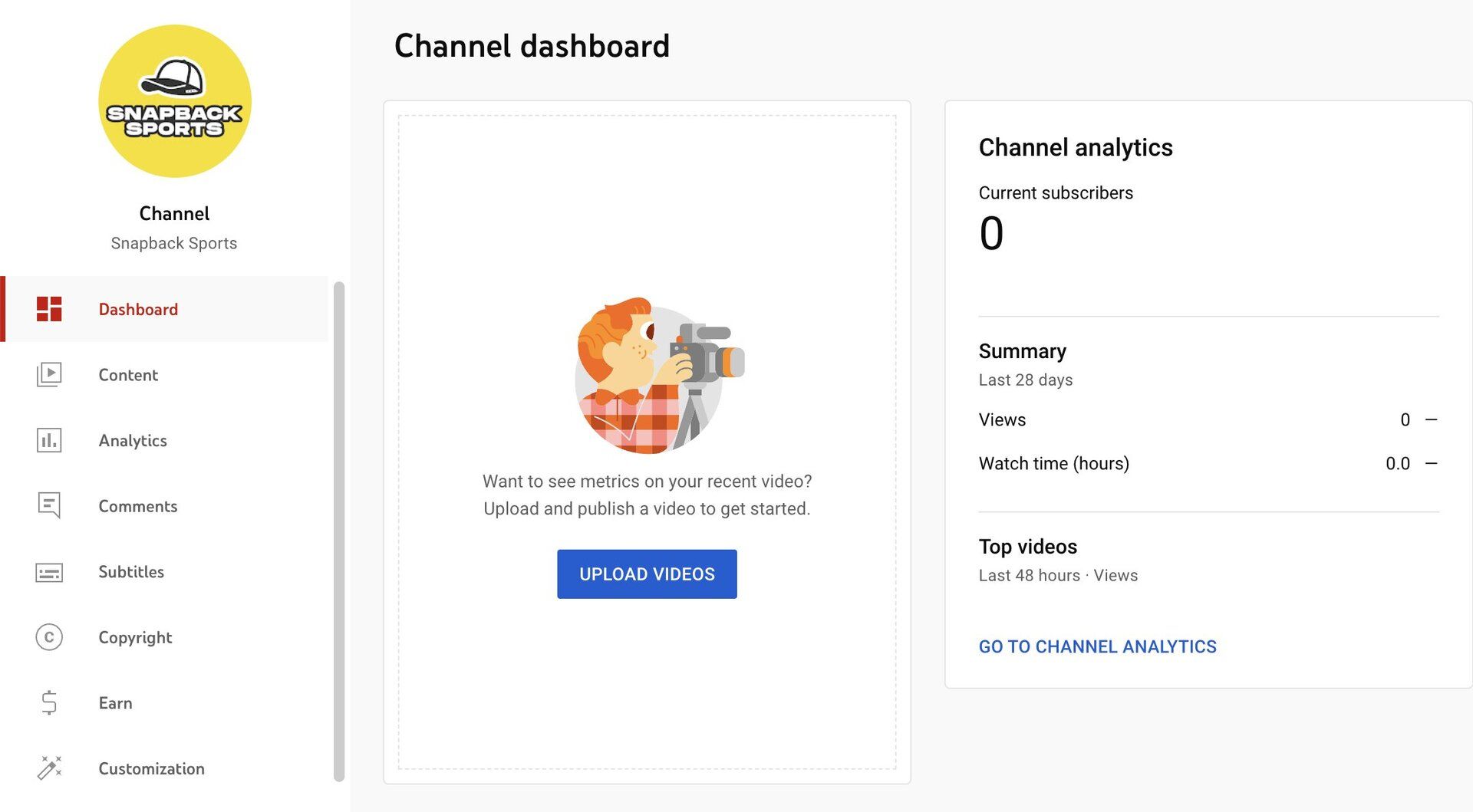1473x812 pixels.
Task: Go to the Analytics sidebar label
Action: 133,441
